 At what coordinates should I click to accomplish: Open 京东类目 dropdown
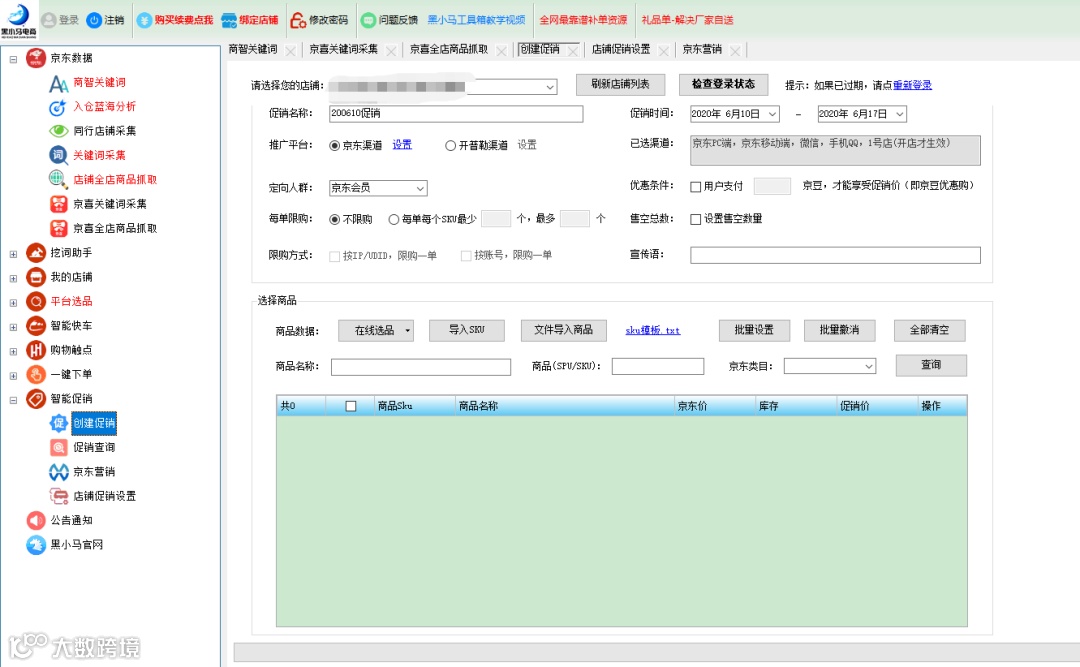pos(869,367)
